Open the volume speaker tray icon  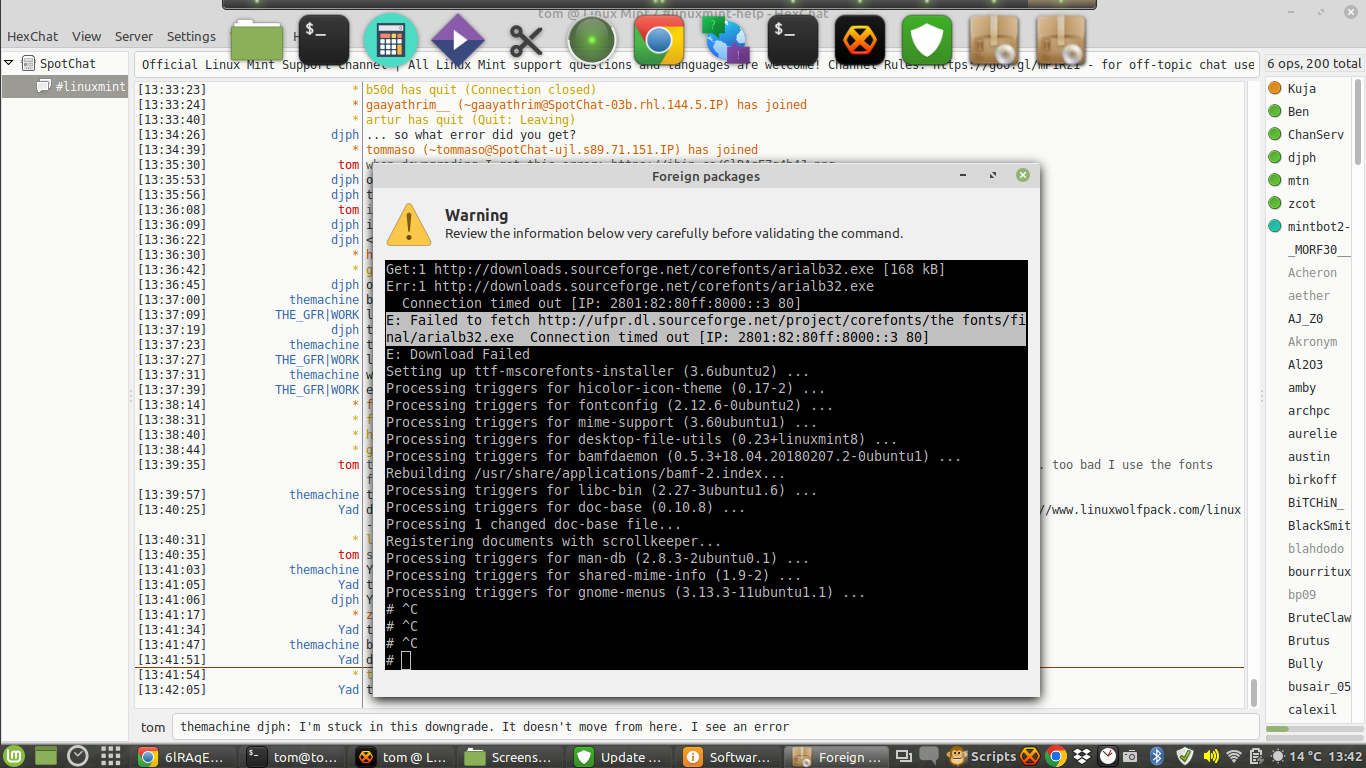1210,756
